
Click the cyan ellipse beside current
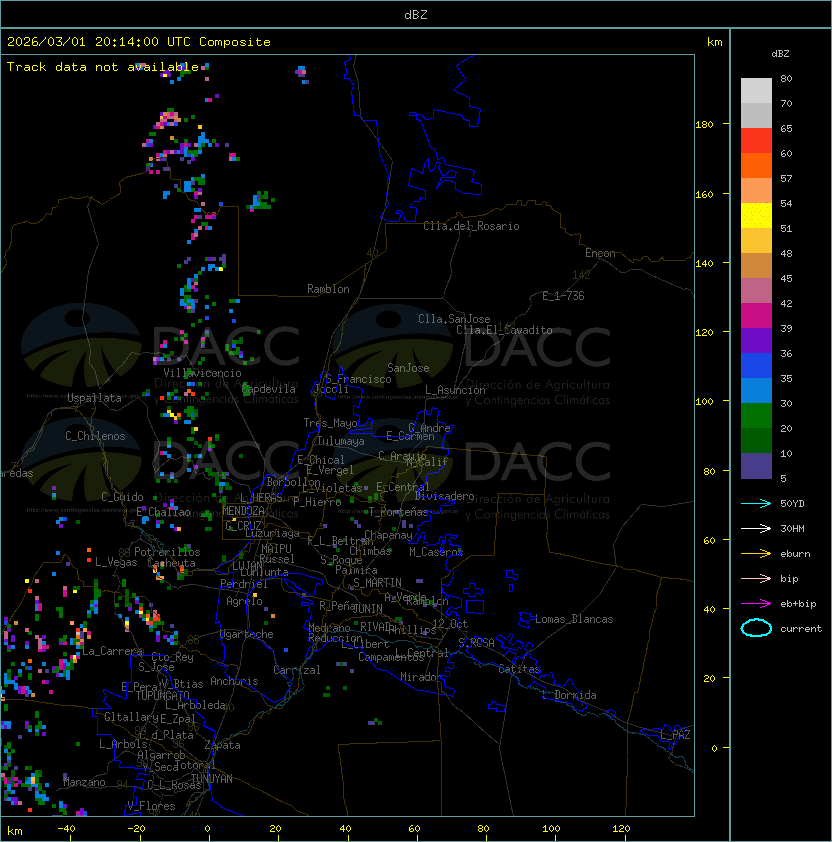click(x=756, y=629)
